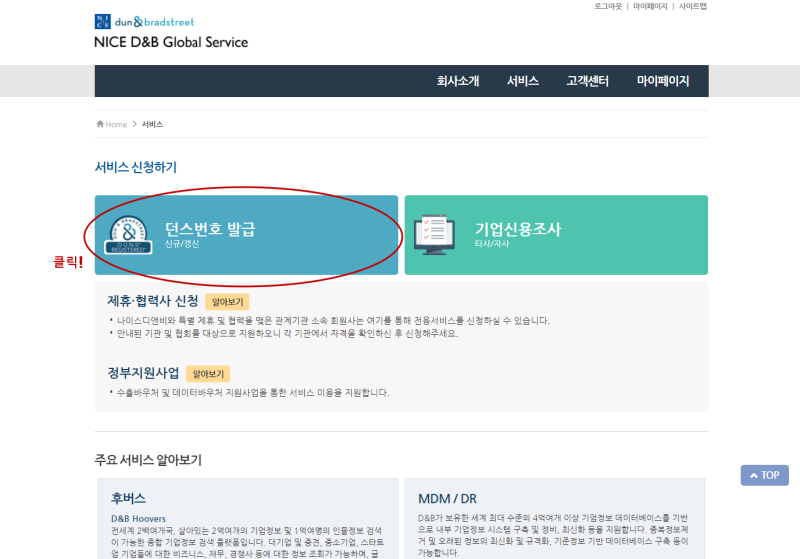
Task: Click the 주요 서비스 알아보기 heading
Action: (x=148, y=460)
